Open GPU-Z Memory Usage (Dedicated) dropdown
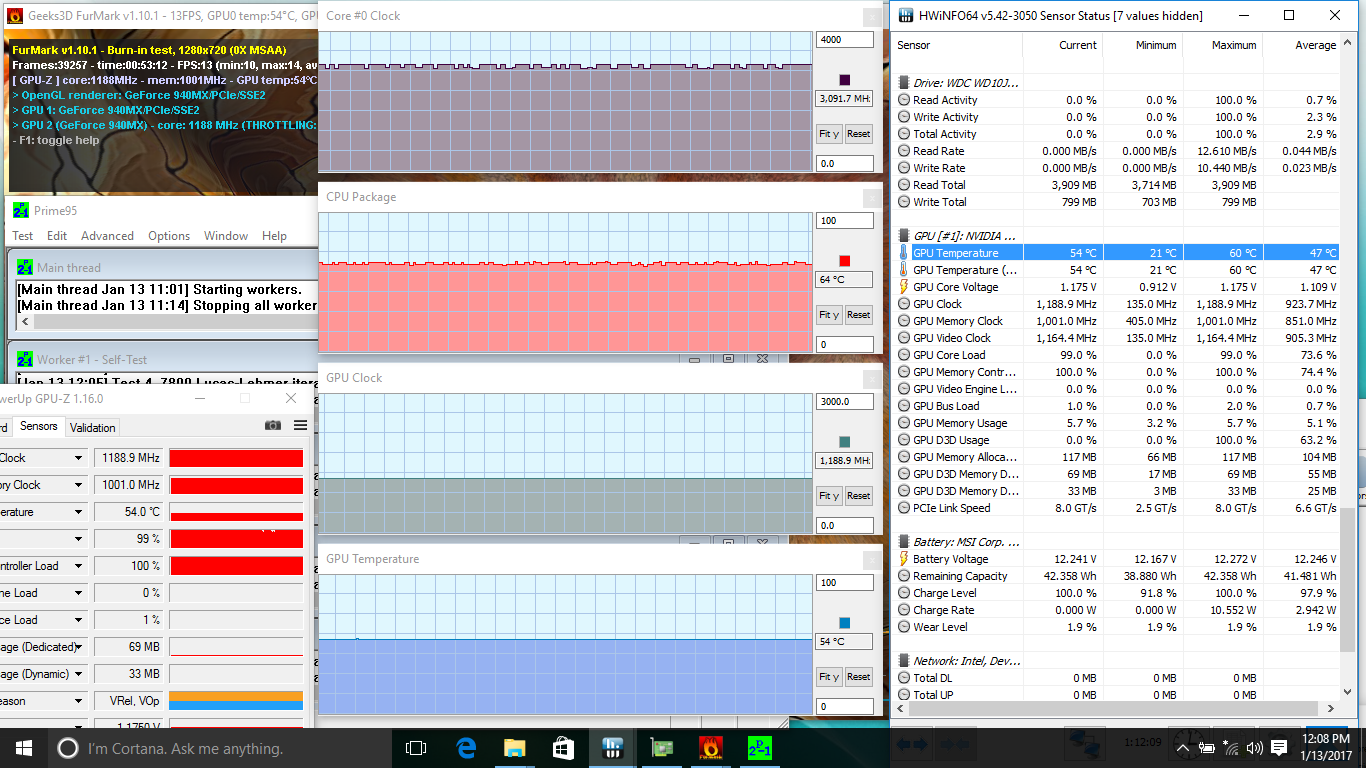Viewport: 1366px width, 768px height. pyautogui.click(x=79, y=647)
